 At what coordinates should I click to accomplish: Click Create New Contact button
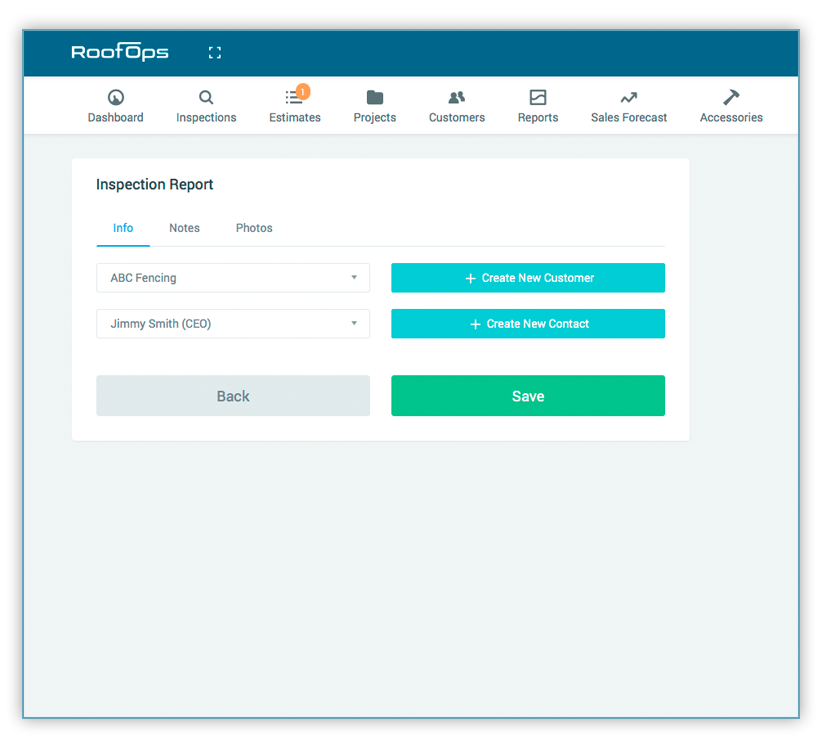click(528, 323)
